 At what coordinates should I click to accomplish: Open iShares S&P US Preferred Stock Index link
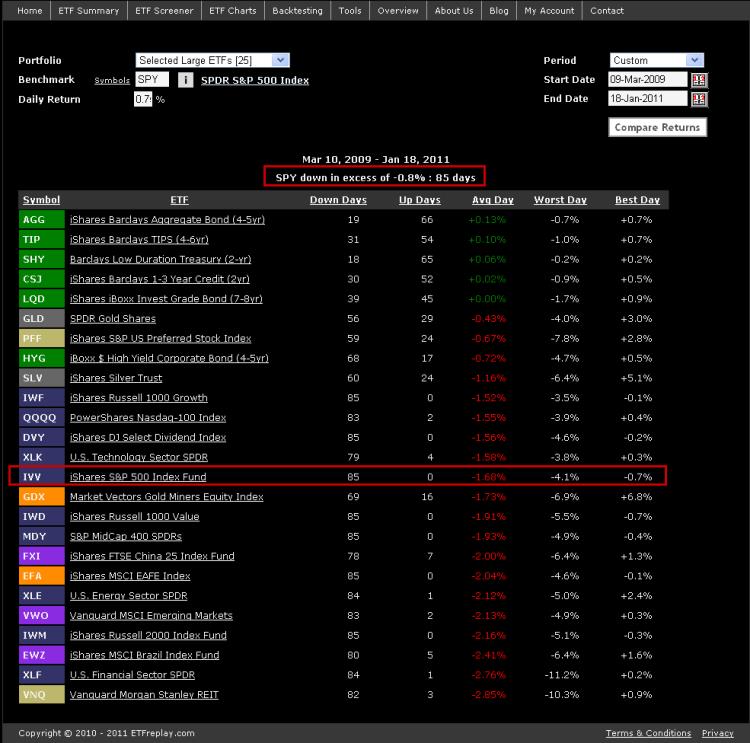tap(160, 338)
